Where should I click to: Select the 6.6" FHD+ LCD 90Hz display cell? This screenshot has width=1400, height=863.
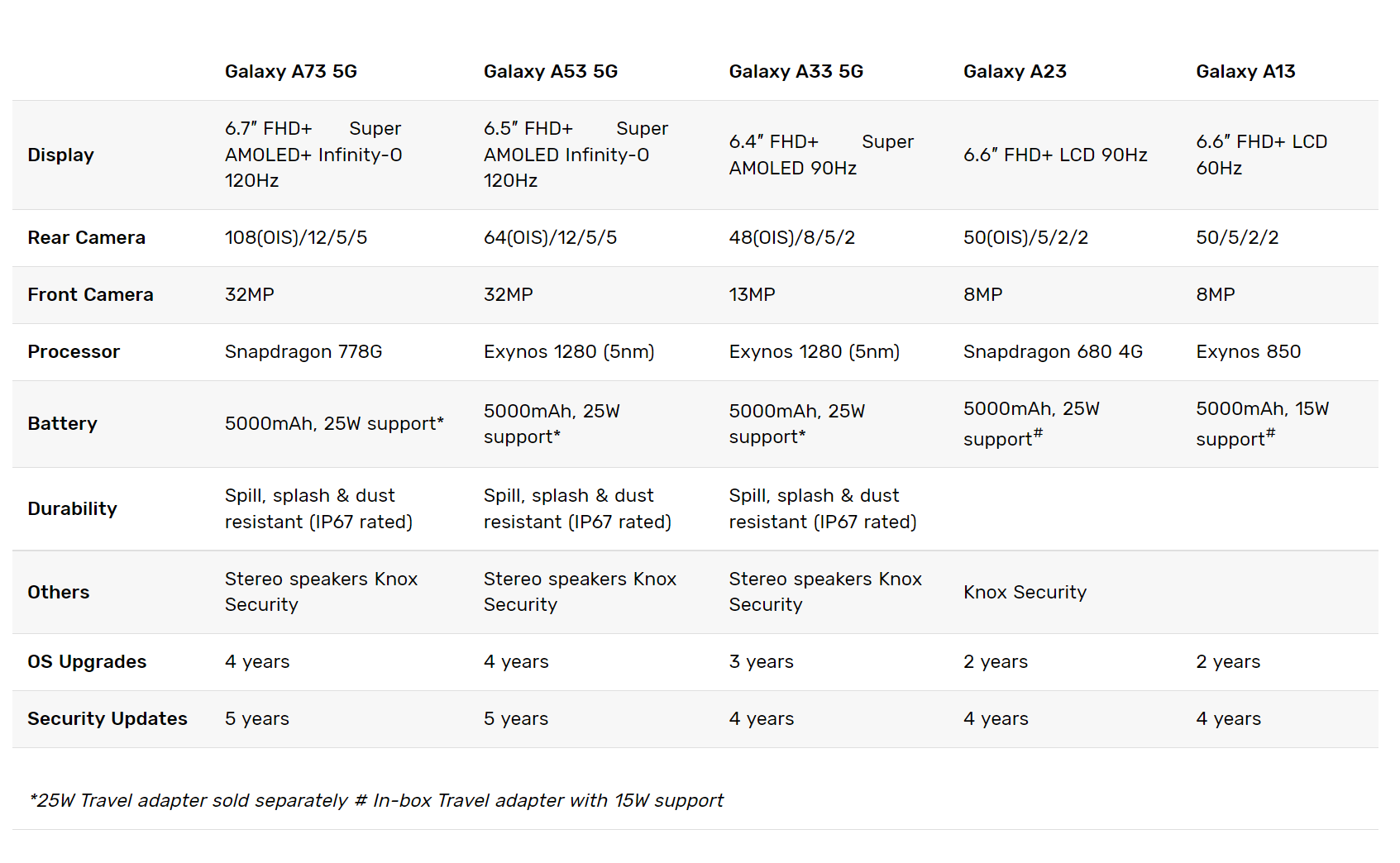point(1055,155)
